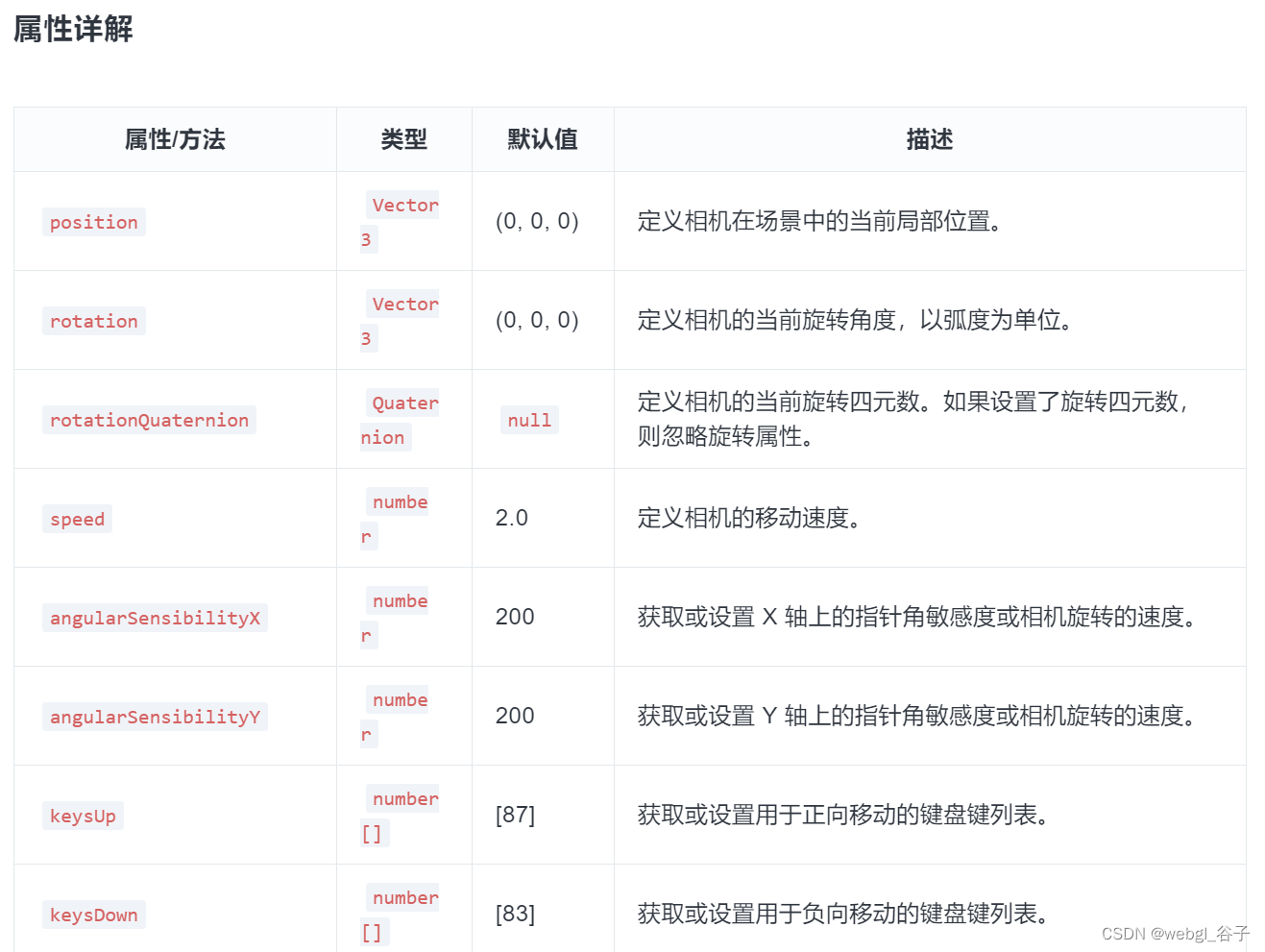
Task: Click the [83] default value
Action: pyautogui.click(x=515, y=914)
